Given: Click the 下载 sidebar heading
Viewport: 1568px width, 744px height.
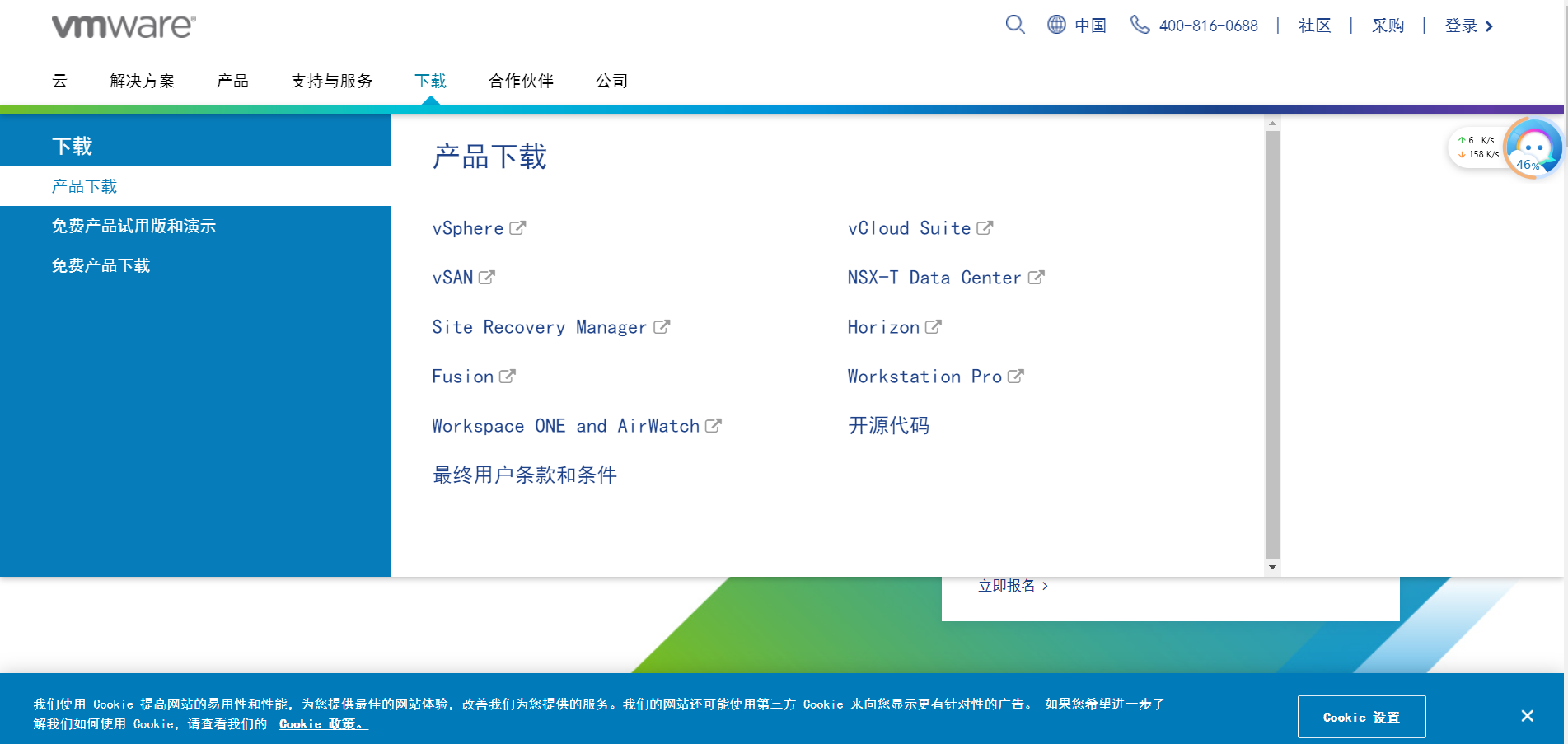Looking at the screenshot, I should click(73, 146).
